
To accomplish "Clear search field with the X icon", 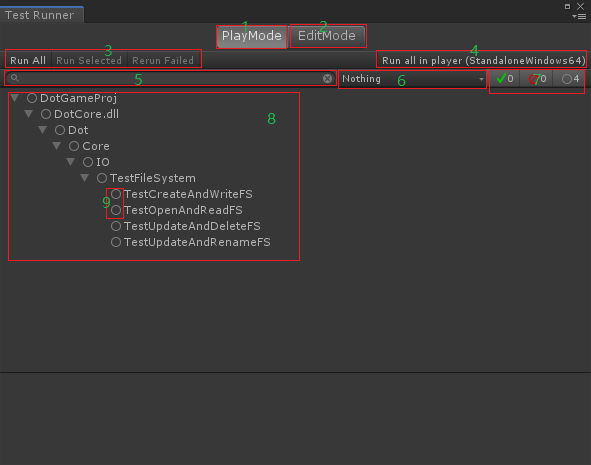I will coord(327,78).
